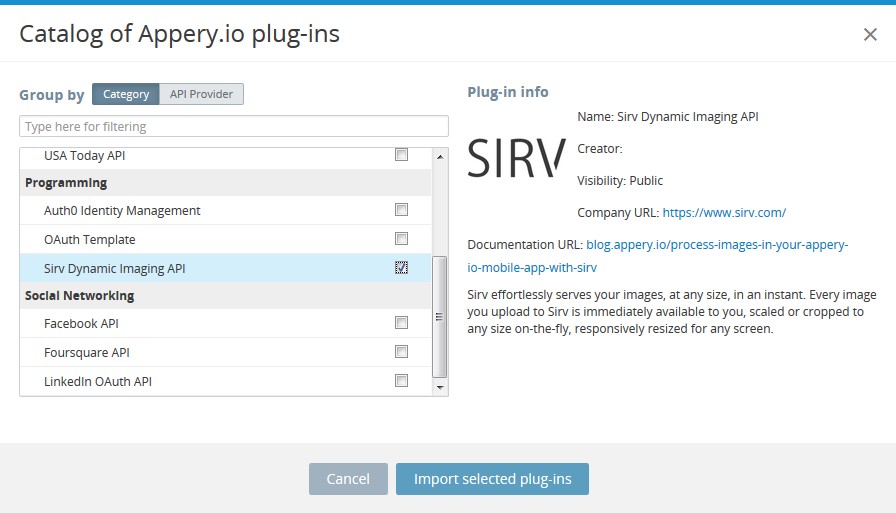
Task: Select the Facebook API list row
Action: pos(226,323)
